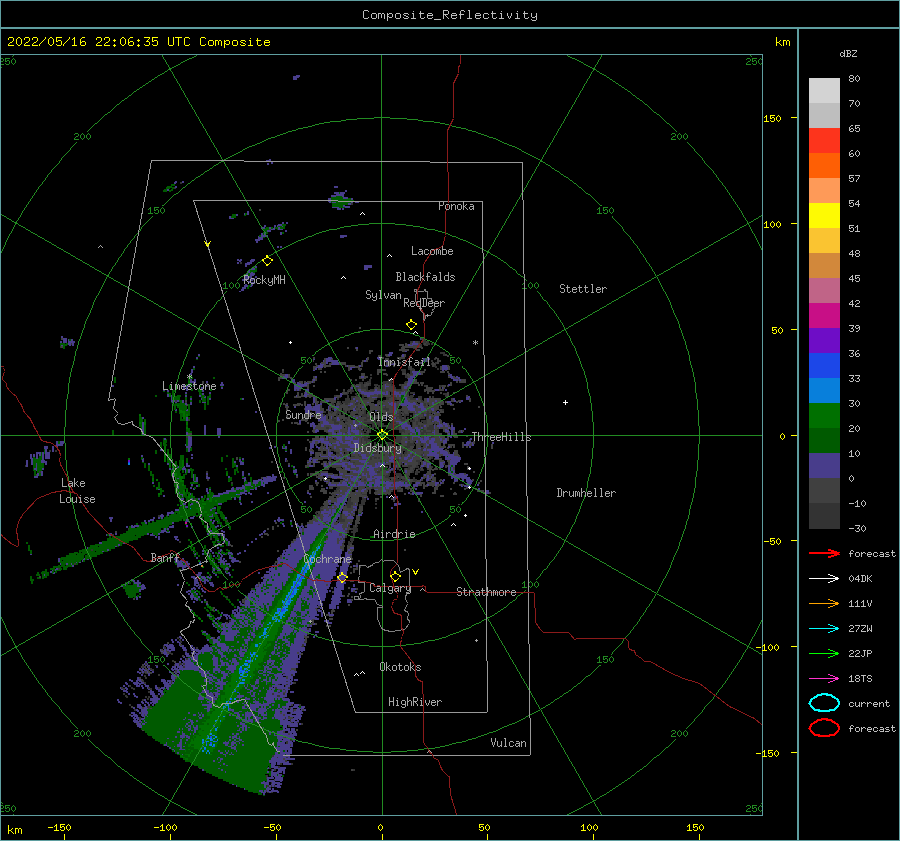The height and width of the screenshot is (841, 900).
Task: Select the purple 10 dBZ color swatch
Action: click(x=824, y=466)
